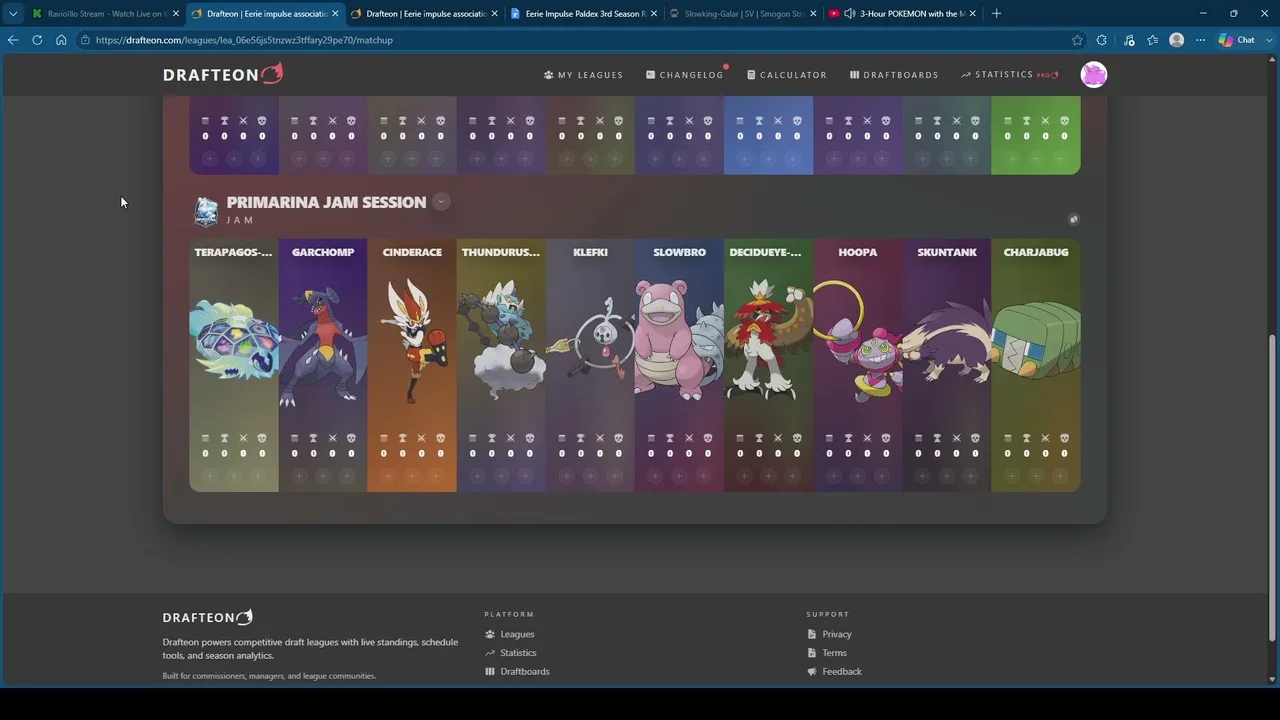
Task: Click the KLEFKI card title
Action: (x=590, y=252)
